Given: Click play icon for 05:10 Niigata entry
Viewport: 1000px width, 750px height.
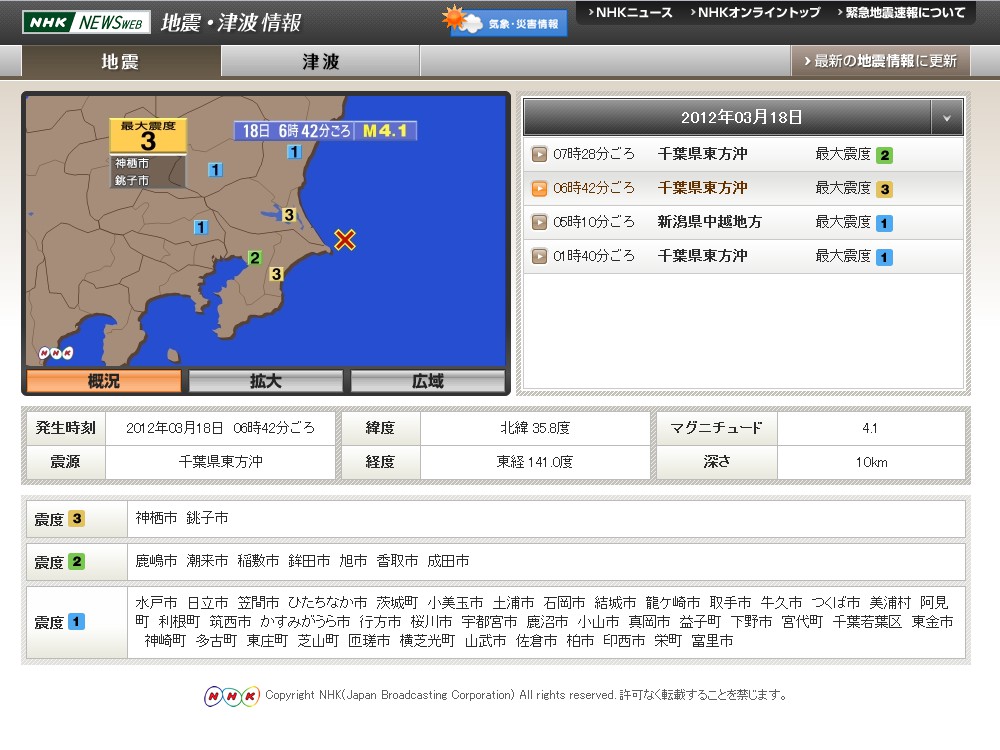Looking at the screenshot, I should pos(539,222).
